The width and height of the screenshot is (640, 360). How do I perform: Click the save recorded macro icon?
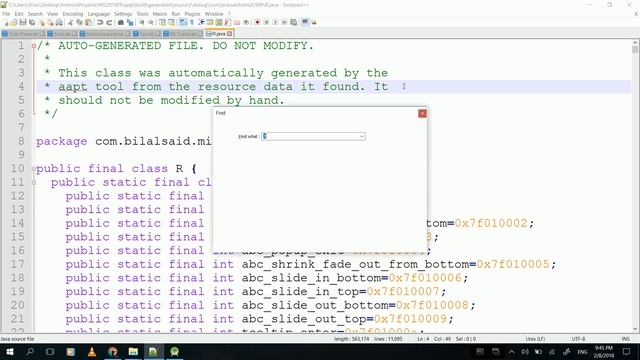(293, 22)
